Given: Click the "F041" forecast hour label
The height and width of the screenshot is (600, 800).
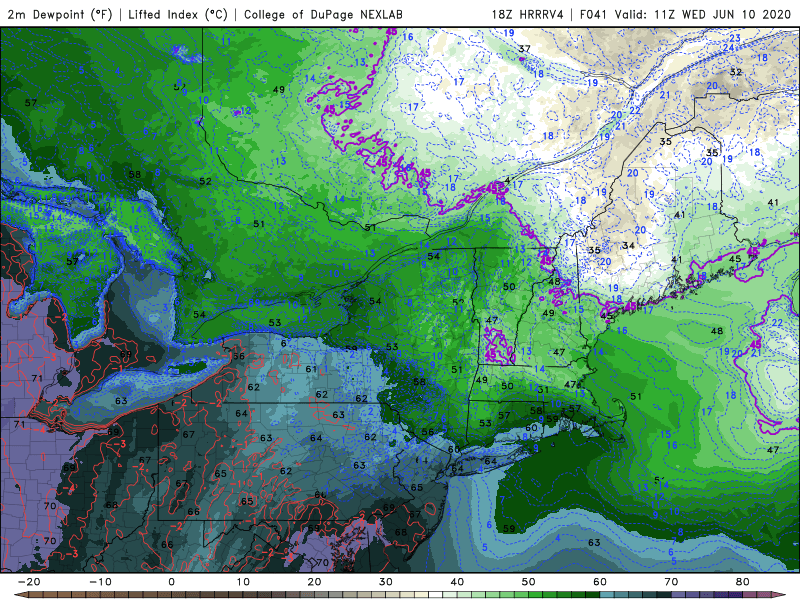Looking at the screenshot, I should [593, 14].
